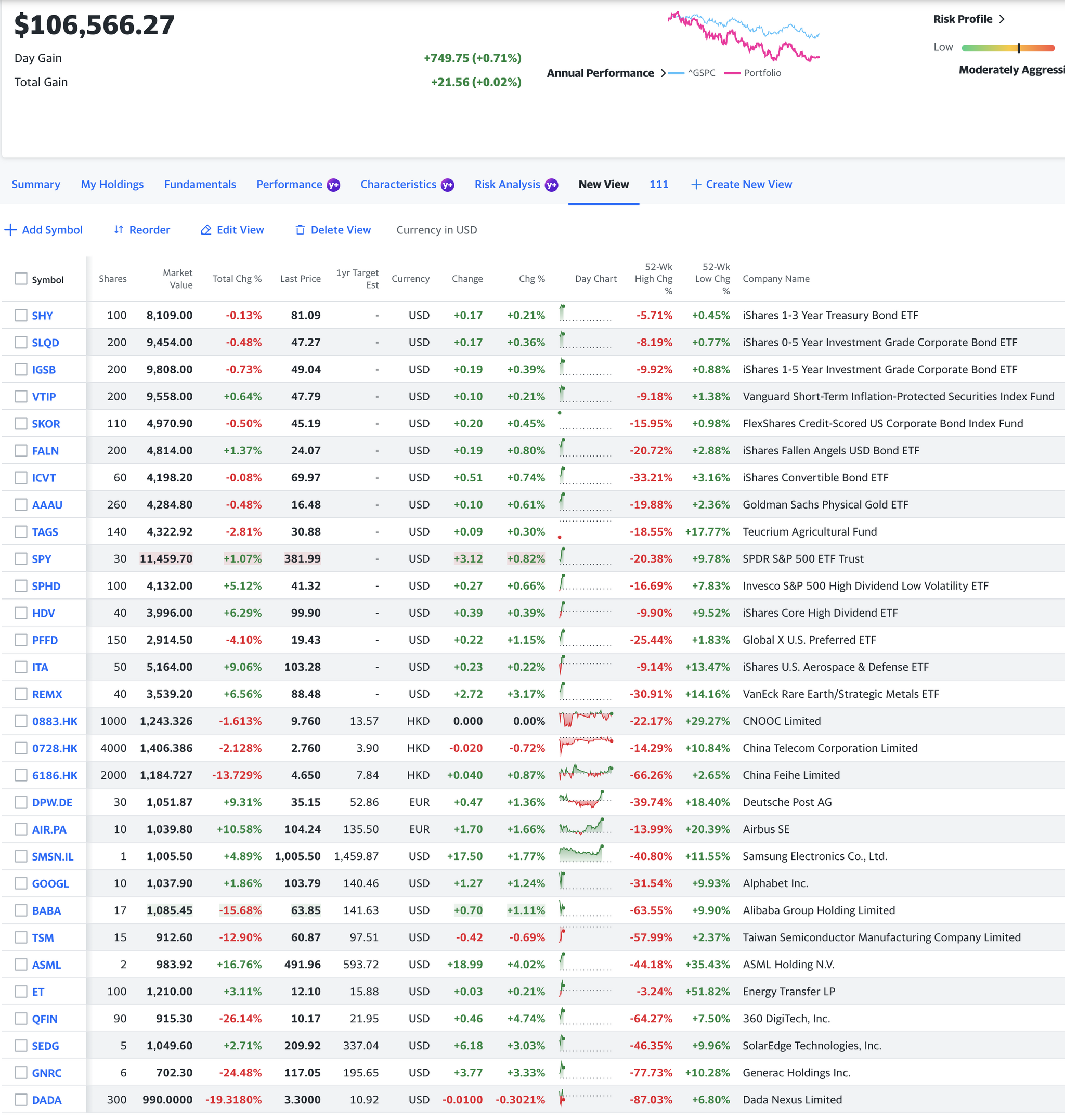Check the REMX row checkbox

(x=21, y=694)
